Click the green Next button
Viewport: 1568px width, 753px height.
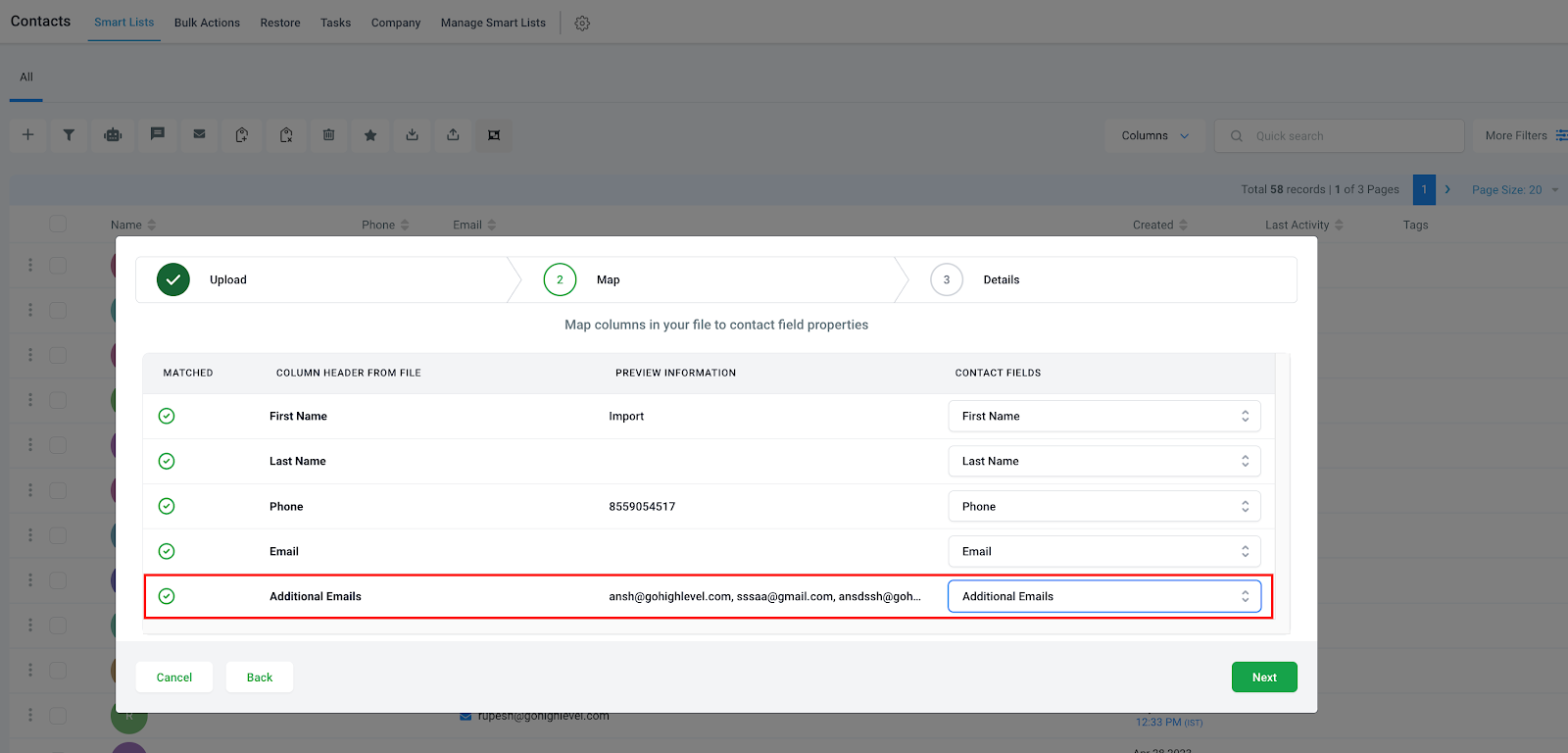[x=1264, y=678]
